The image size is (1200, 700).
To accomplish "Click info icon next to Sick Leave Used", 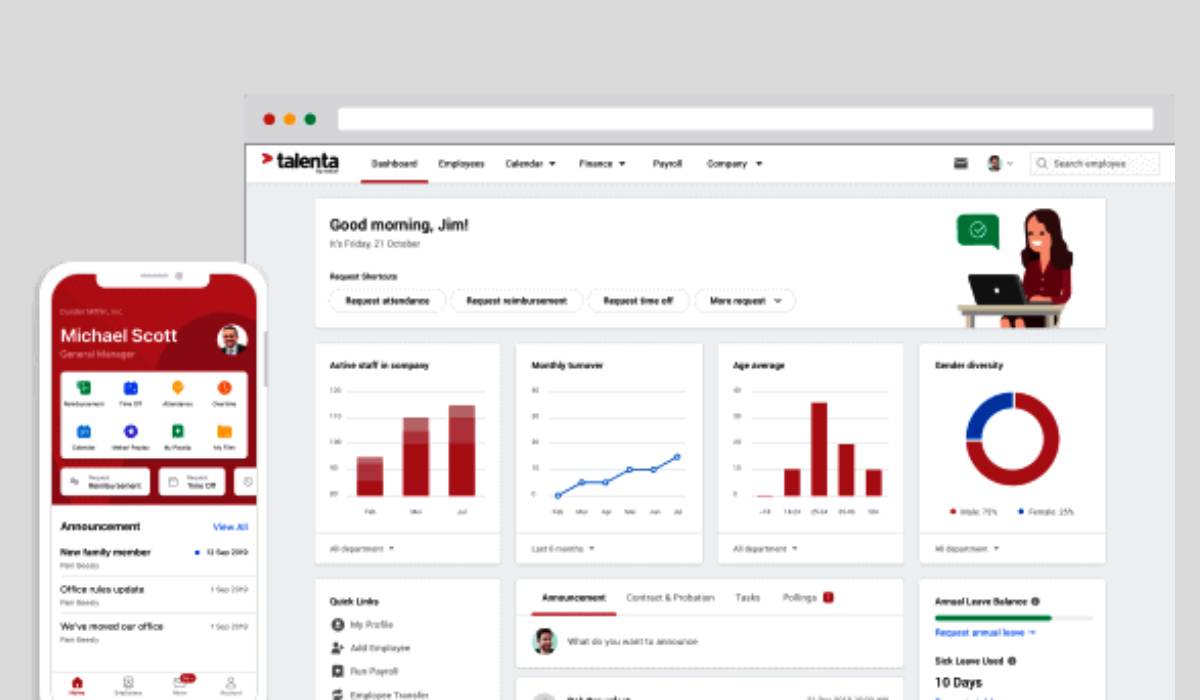I will [1012, 661].
